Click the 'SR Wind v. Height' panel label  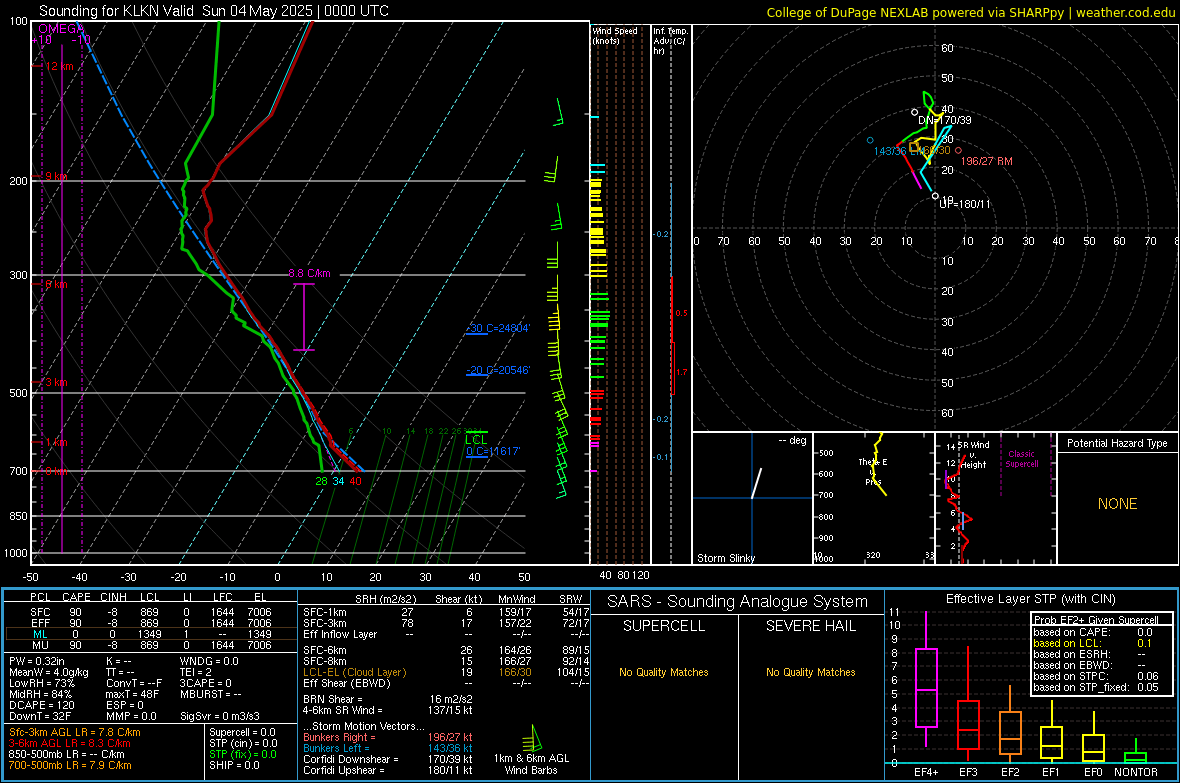tap(973, 455)
